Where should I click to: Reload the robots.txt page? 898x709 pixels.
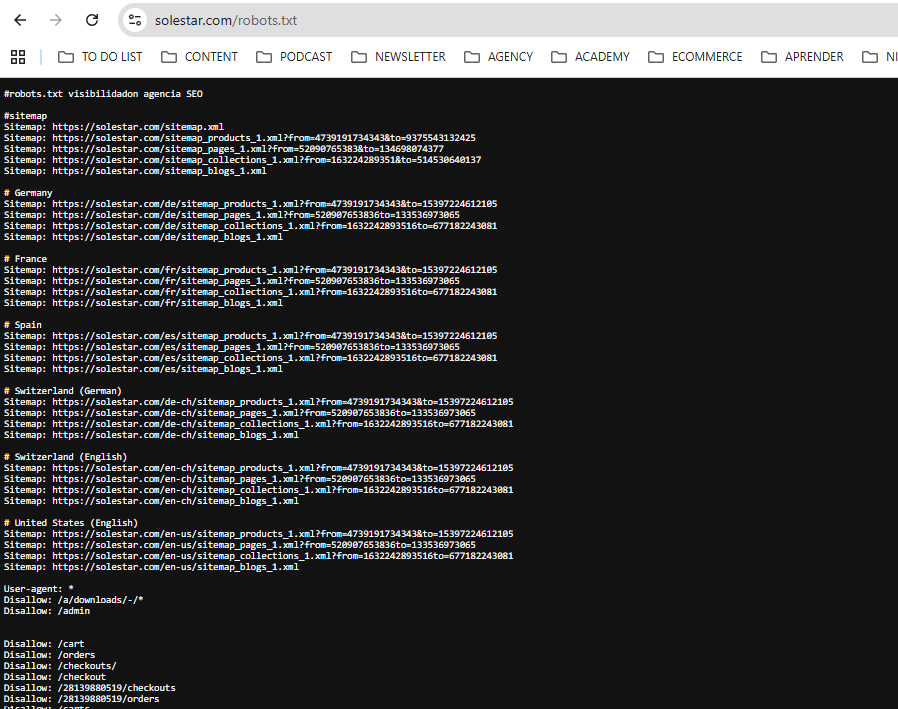click(92, 20)
